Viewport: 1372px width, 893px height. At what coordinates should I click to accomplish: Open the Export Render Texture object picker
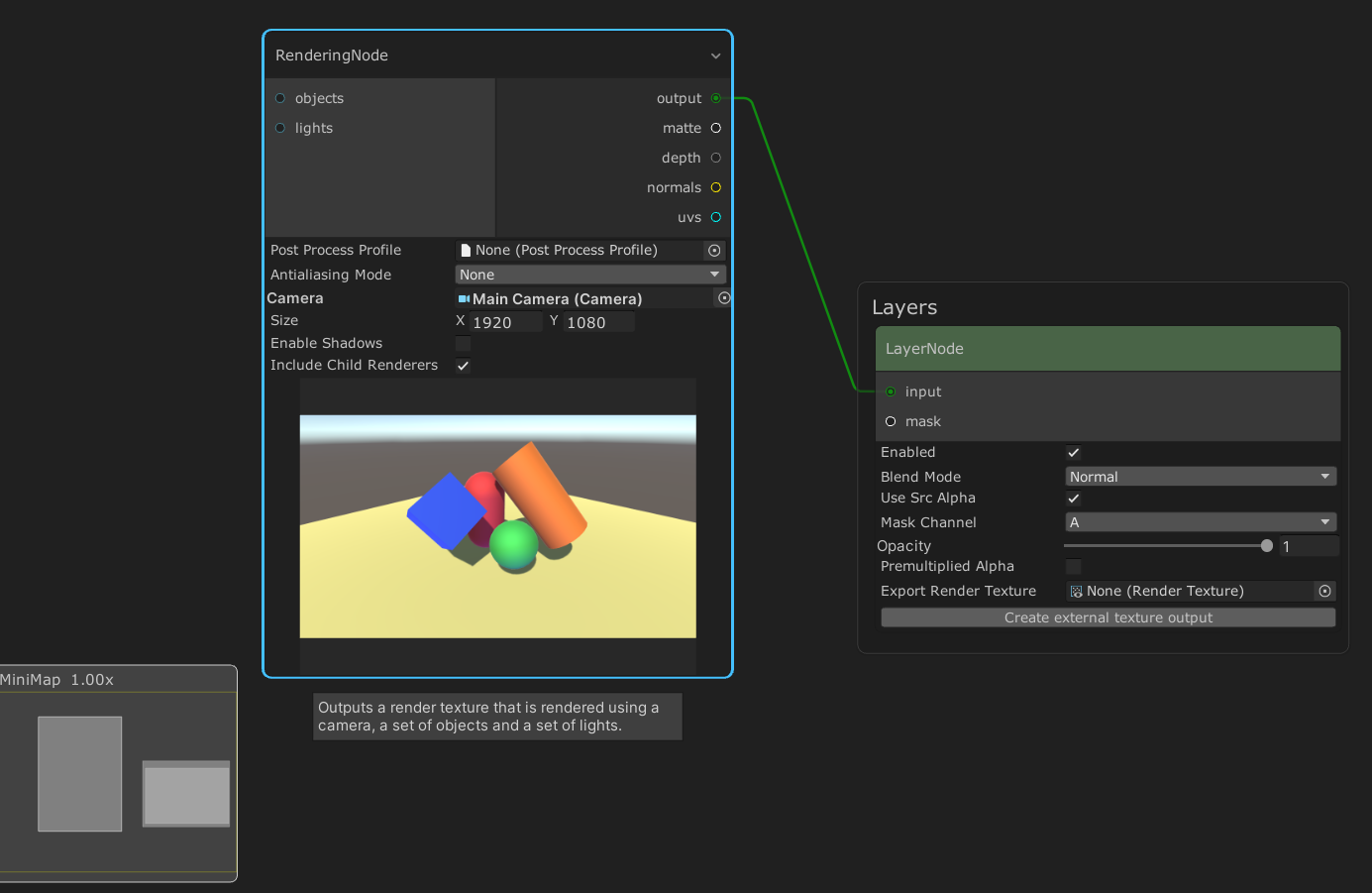point(1324,591)
